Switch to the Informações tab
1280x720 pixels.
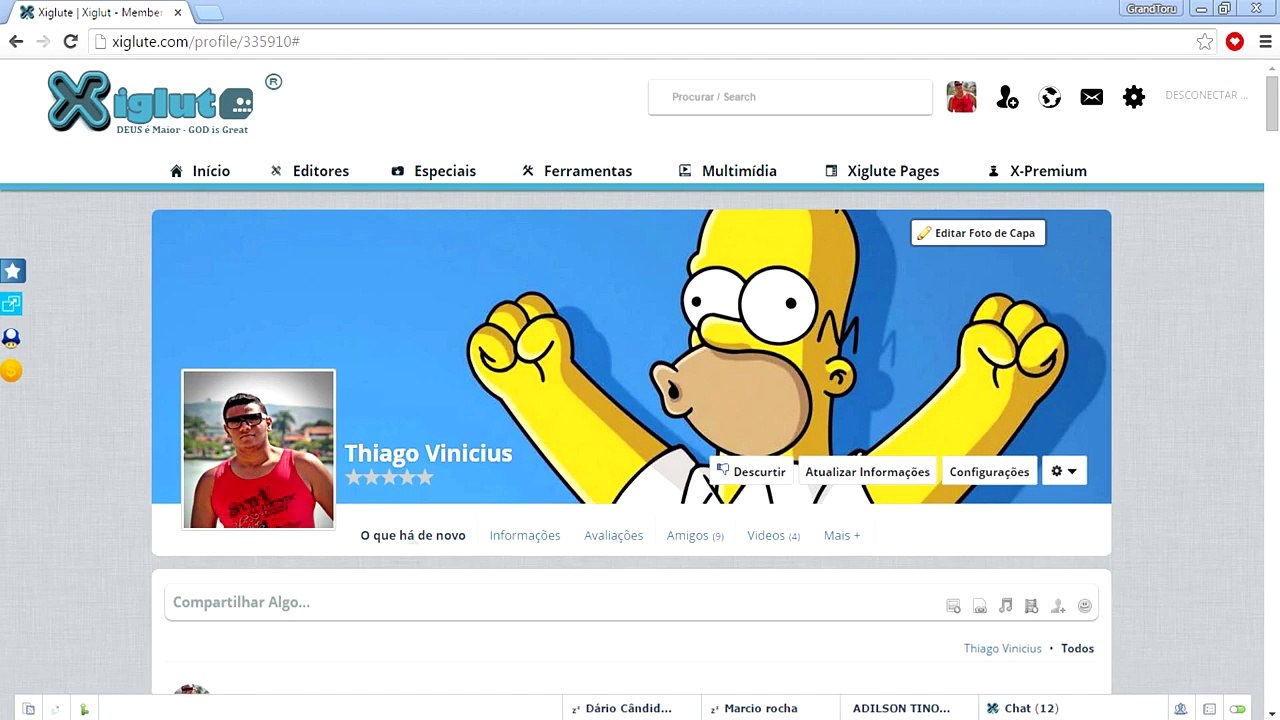525,535
